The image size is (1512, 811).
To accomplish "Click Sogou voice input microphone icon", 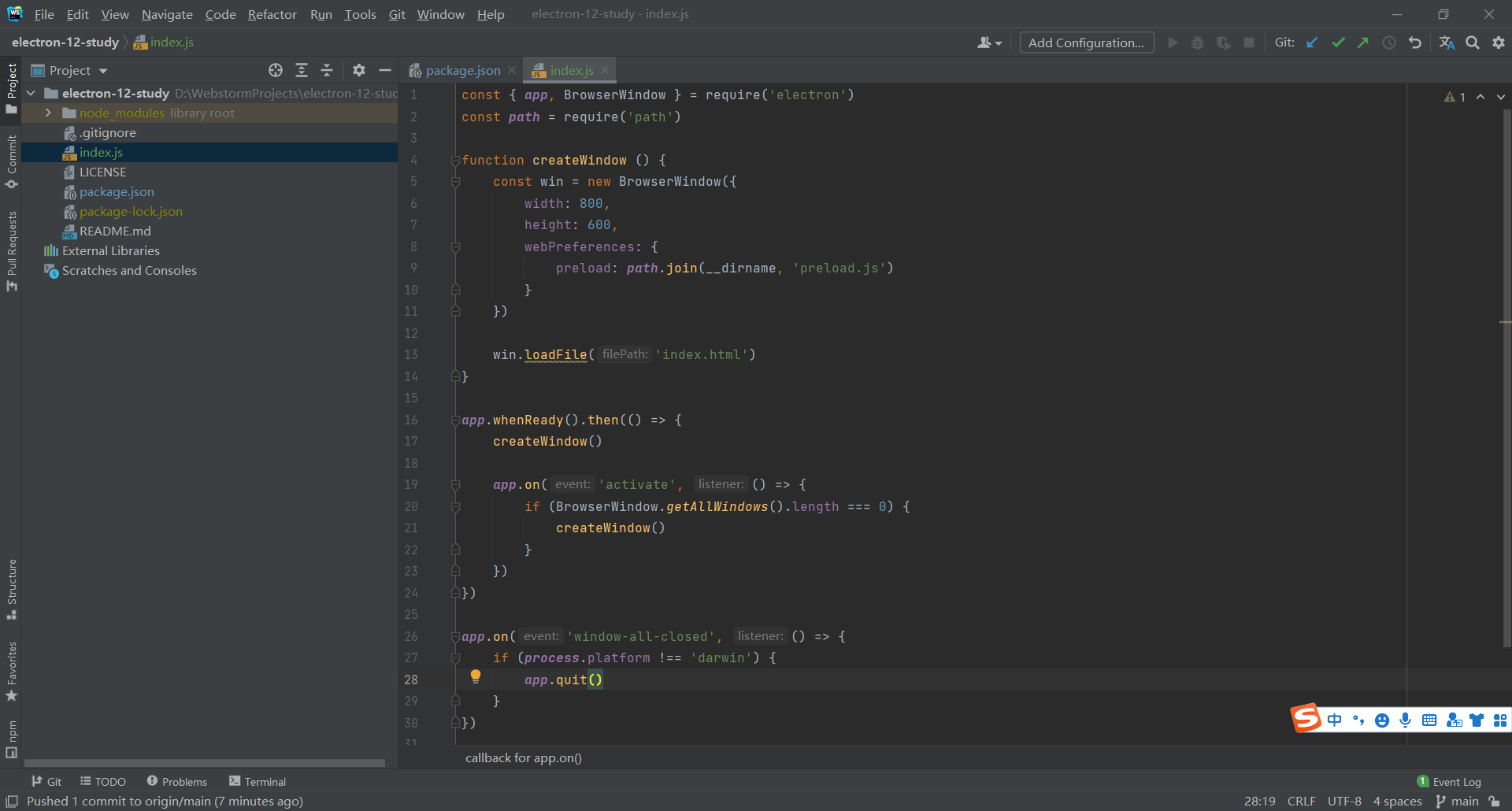I will point(1406,720).
